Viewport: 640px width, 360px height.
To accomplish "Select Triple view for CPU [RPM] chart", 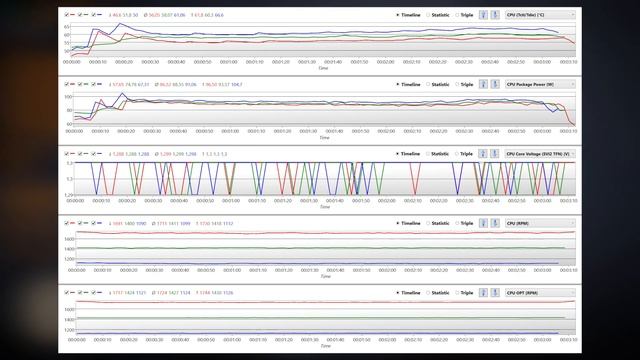I will pyautogui.click(x=464, y=223).
